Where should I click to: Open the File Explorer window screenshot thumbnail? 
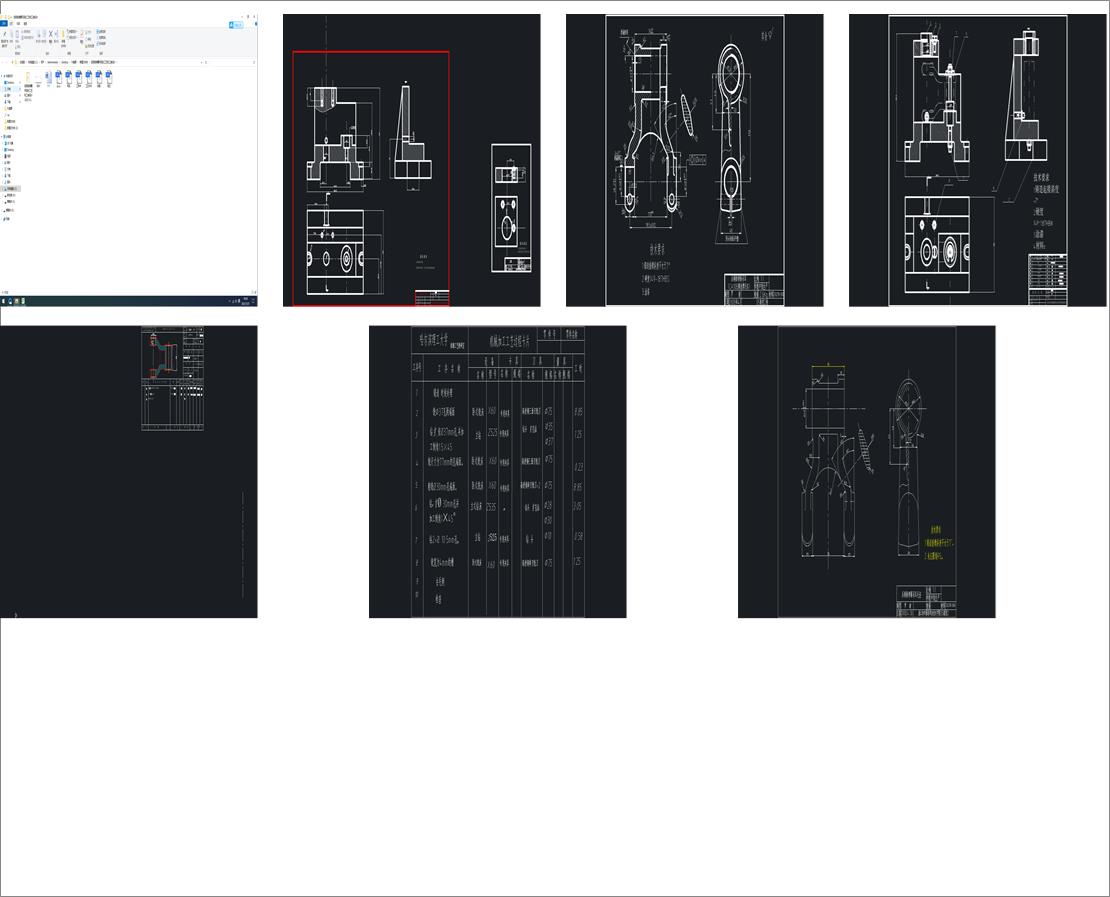click(x=129, y=160)
